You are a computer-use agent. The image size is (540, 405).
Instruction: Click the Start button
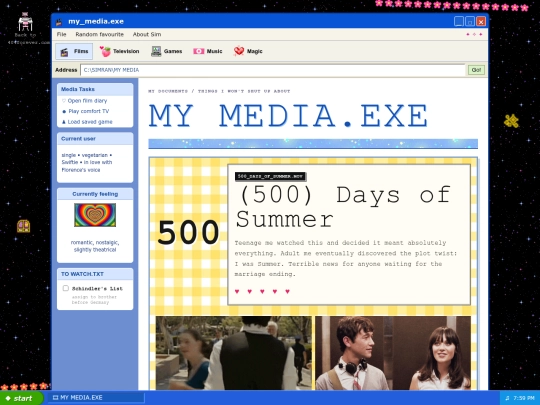(x=21, y=398)
